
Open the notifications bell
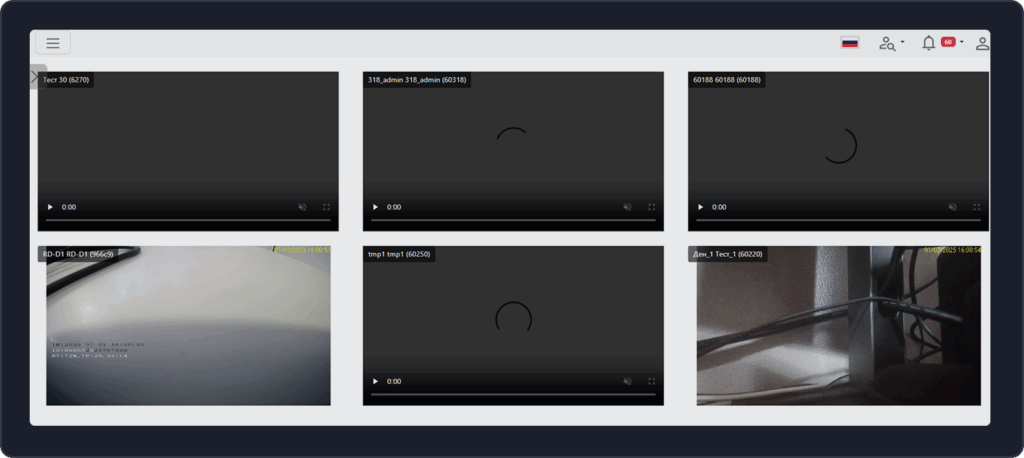tap(928, 43)
